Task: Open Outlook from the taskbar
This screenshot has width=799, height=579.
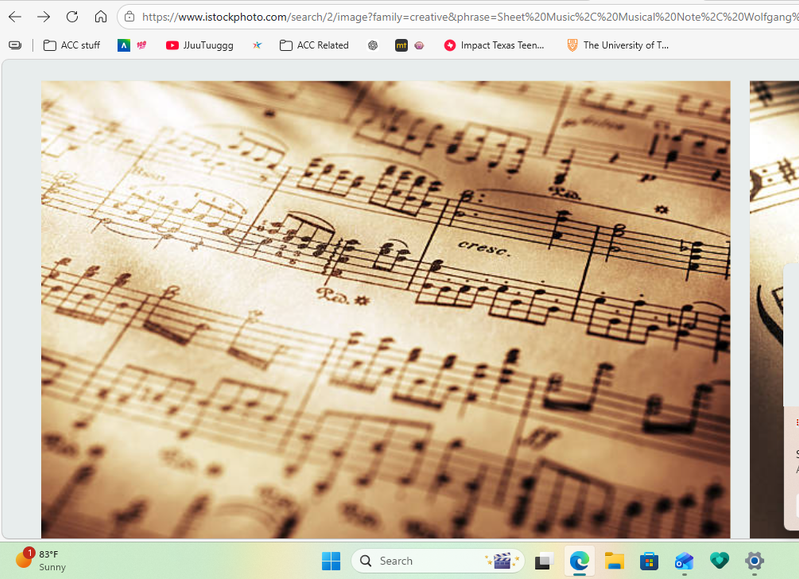Action: 684,561
